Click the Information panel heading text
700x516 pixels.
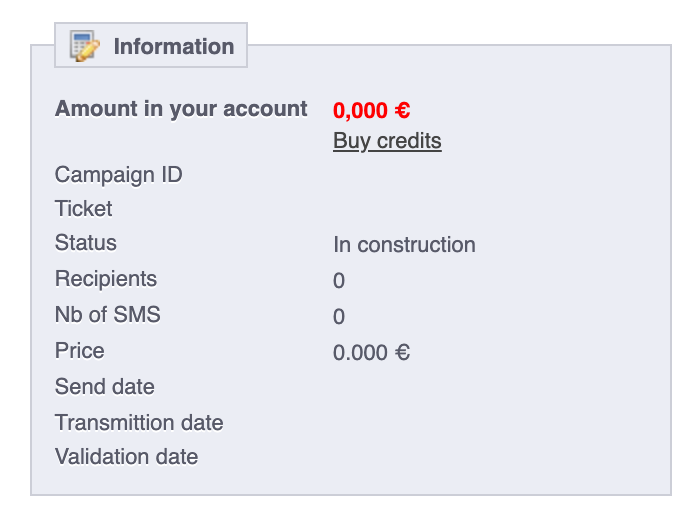point(174,46)
